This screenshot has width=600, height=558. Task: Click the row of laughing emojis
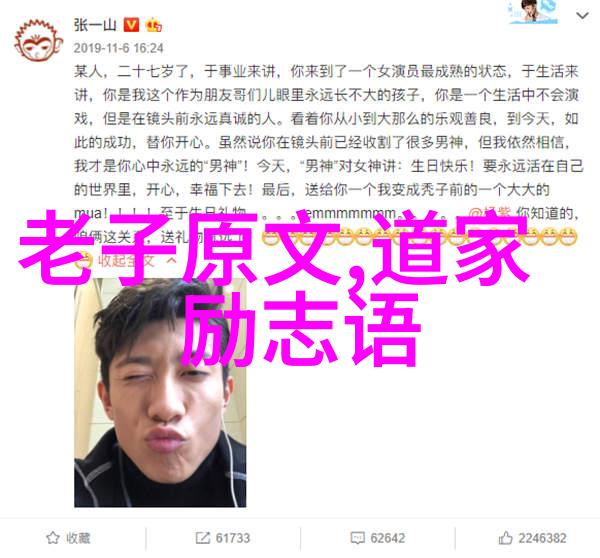click(419, 237)
